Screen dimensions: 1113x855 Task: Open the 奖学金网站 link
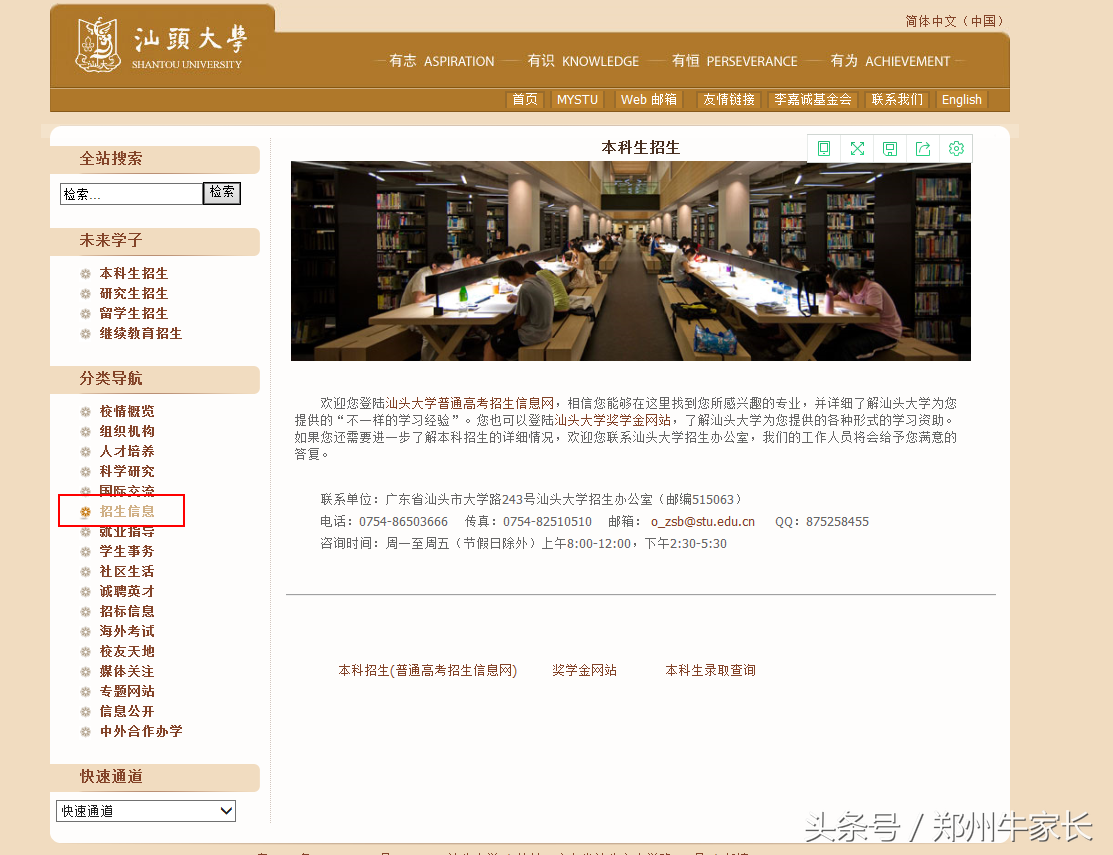click(584, 670)
